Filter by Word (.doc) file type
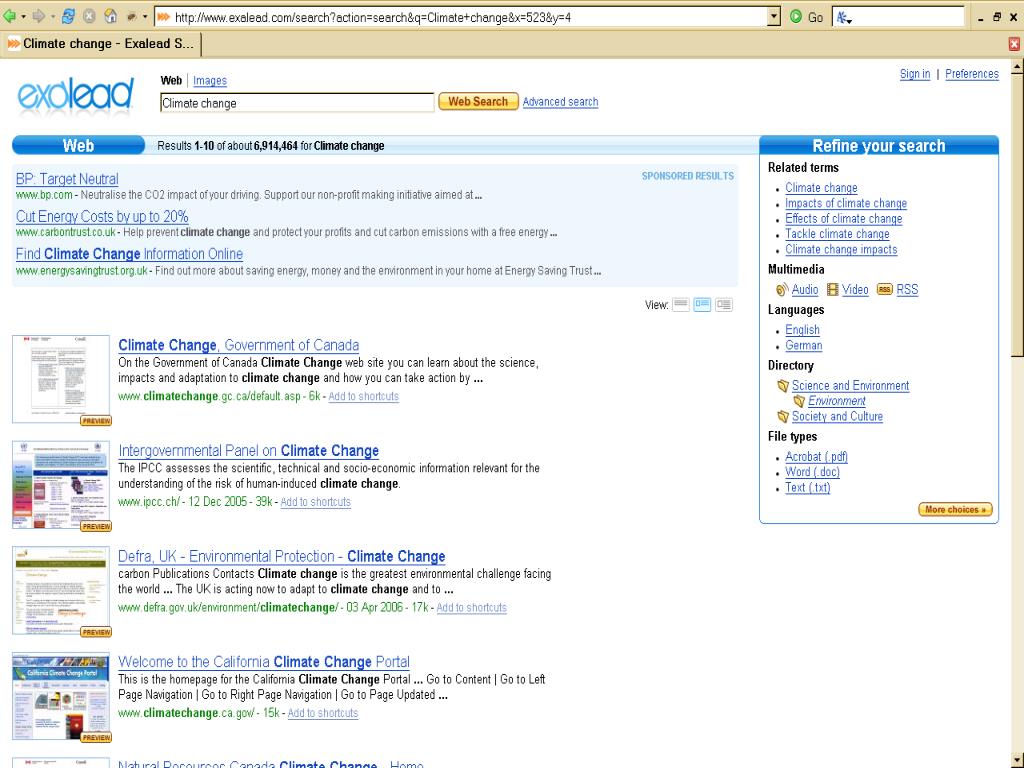The height and width of the screenshot is (768, 1024). [812, 472]
